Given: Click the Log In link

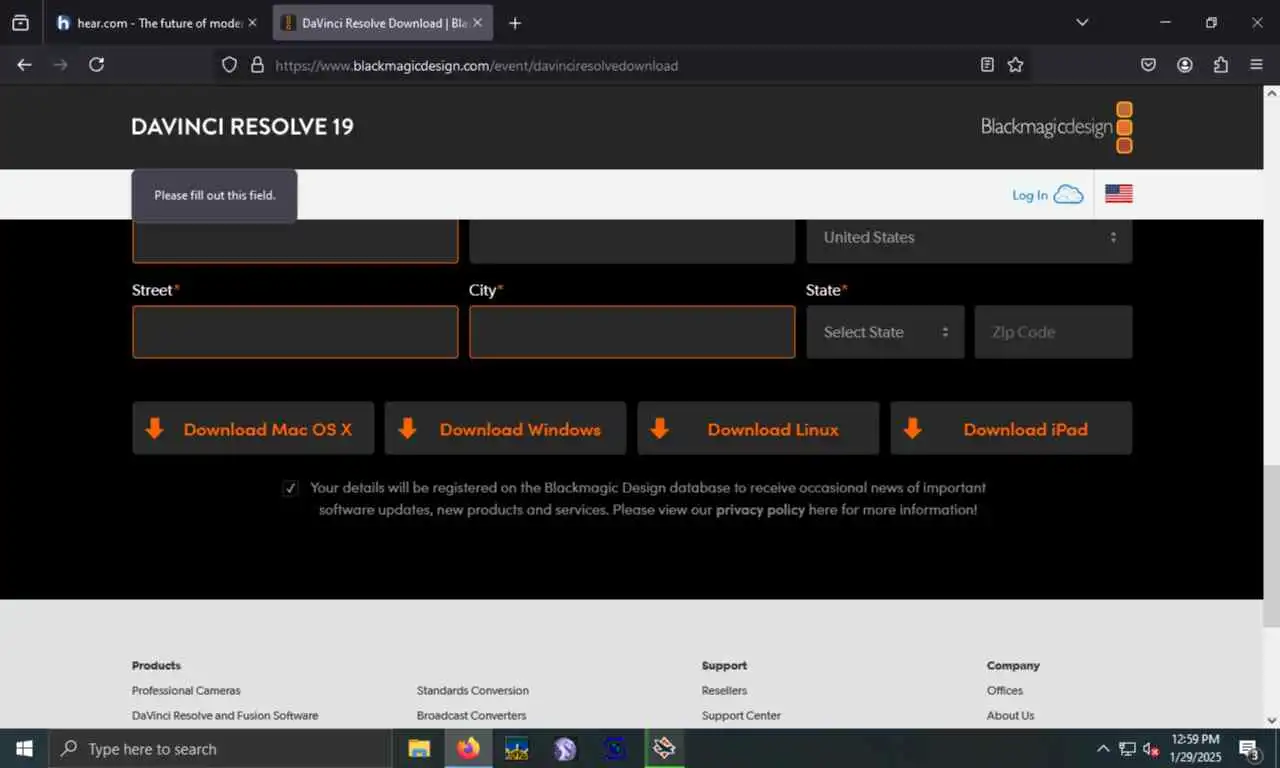Looking at the screenshot, I should coord(1030,195).
